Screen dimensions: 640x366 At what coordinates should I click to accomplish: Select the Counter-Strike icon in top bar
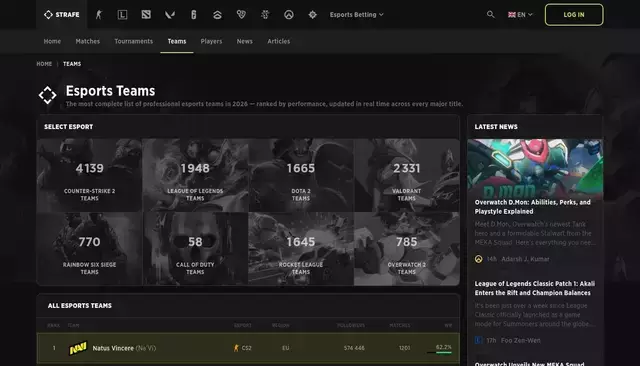coord(98,15)
